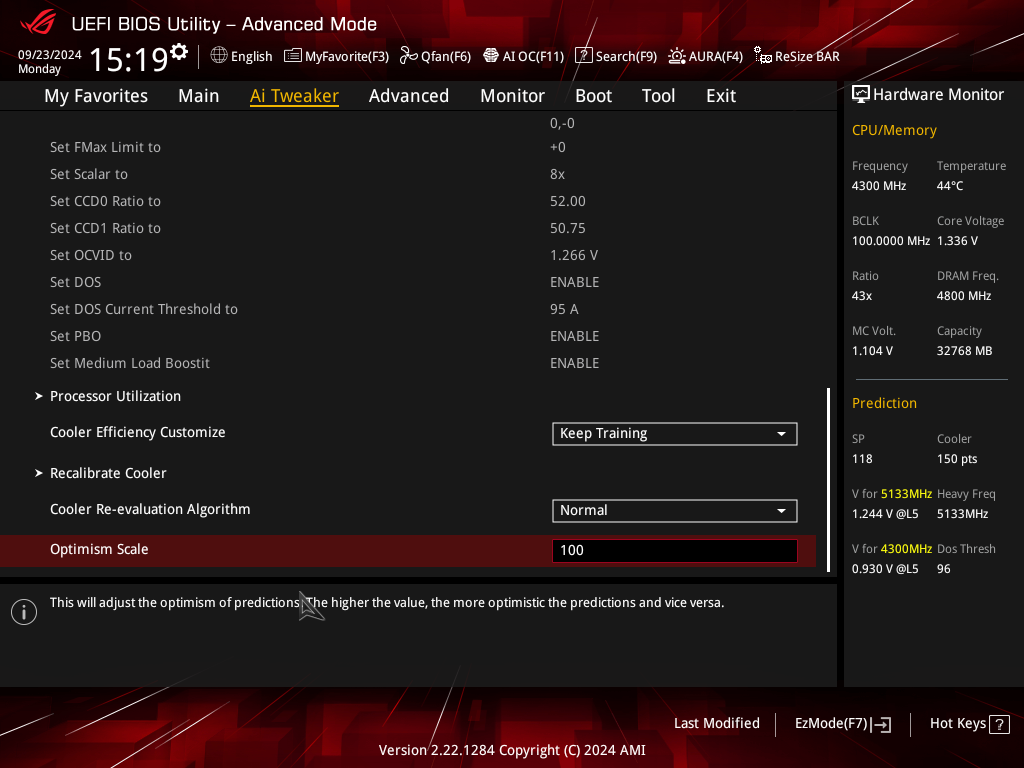The image size is (1024, 768).
Task: Click the Dos Thresh 96 value
Action: pyautogui.click(x=944, y=569)
